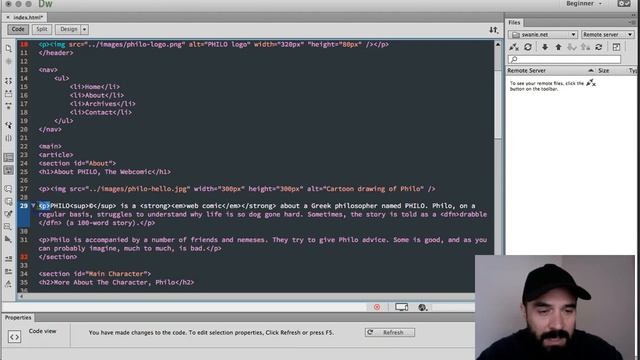Put files to remote server (up arrow)
The height and width of the screenshot is (360, 640).
(558, 47)
